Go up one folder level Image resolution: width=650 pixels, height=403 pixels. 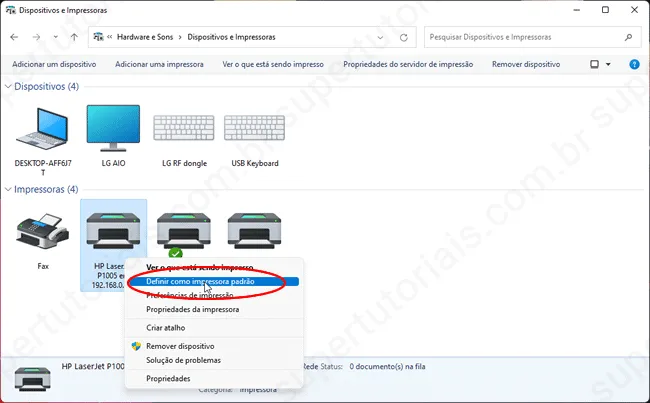tap(74, 37)
